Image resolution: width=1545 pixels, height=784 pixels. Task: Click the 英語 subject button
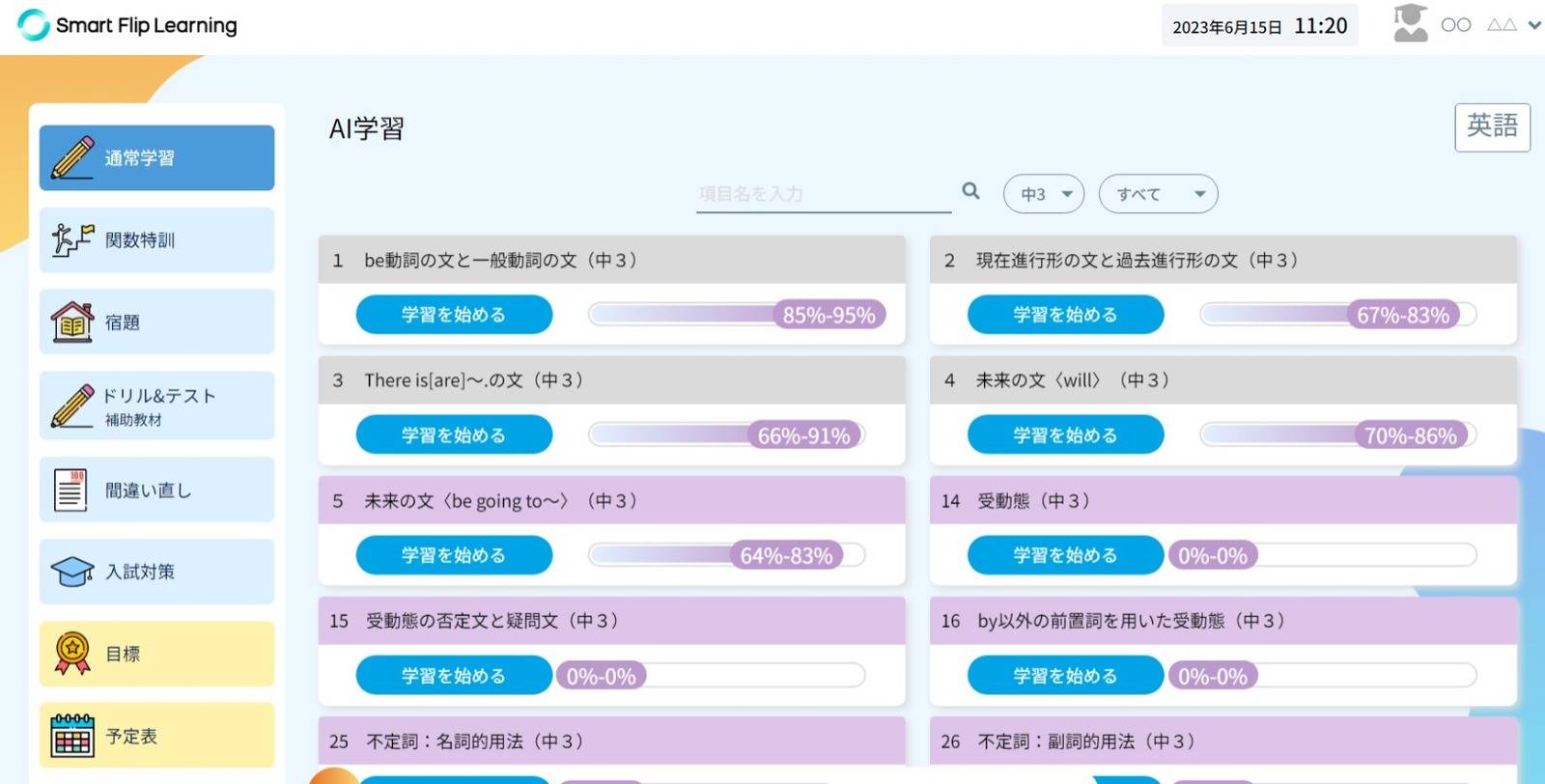click(x=1492, y=126)
